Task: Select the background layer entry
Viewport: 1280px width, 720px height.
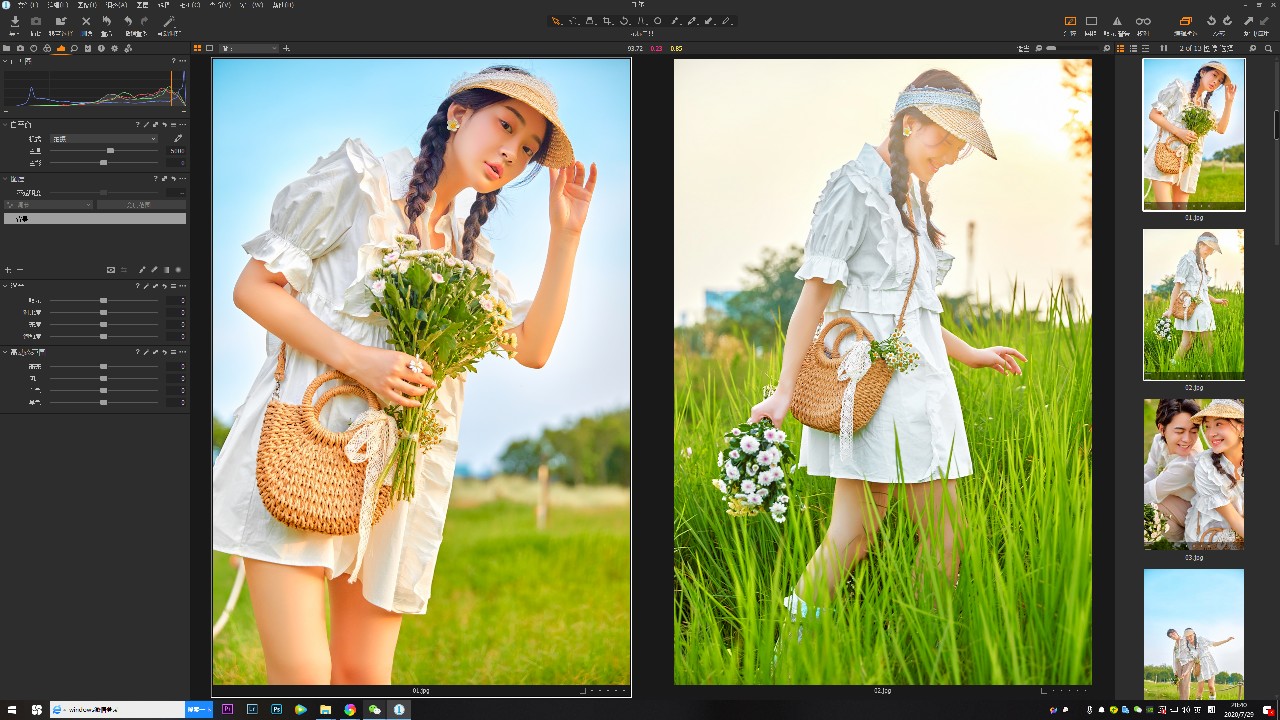Action: [x=95, y=218]
